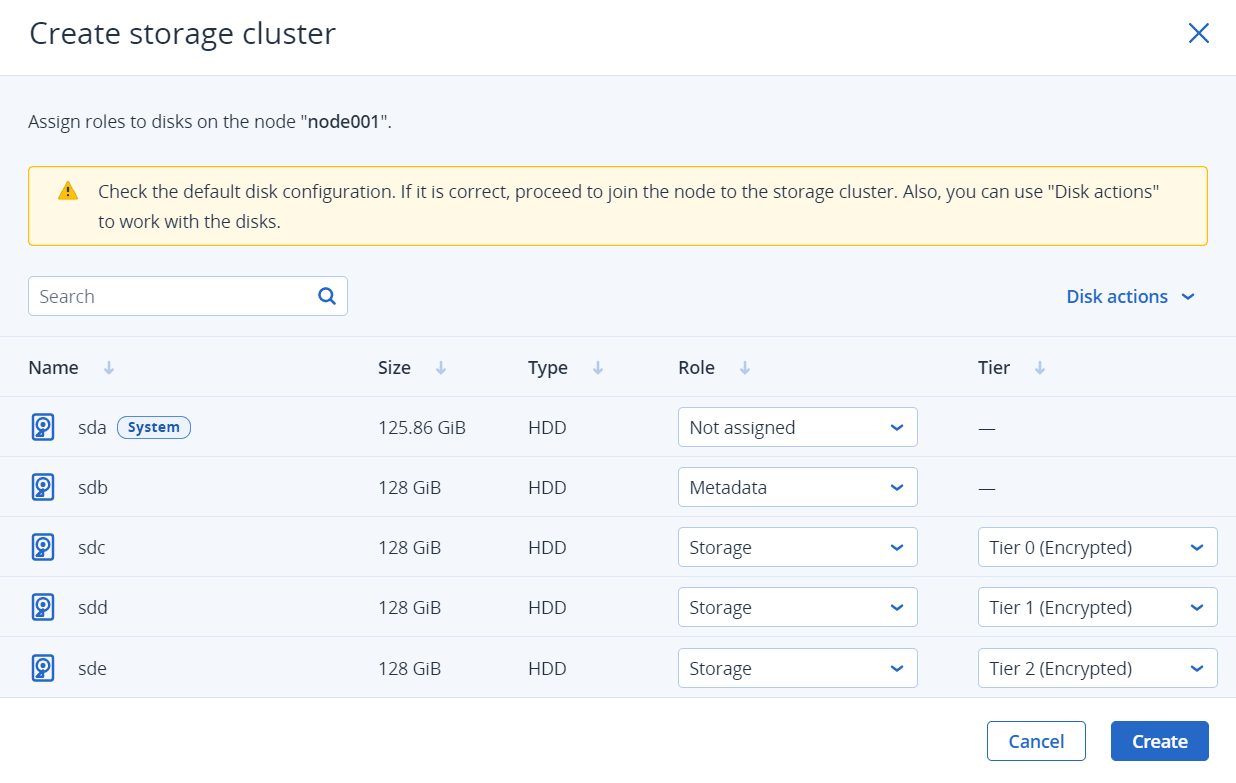Sort the table by Size column
The image size is (1236, 783).
tap(440, 367)
